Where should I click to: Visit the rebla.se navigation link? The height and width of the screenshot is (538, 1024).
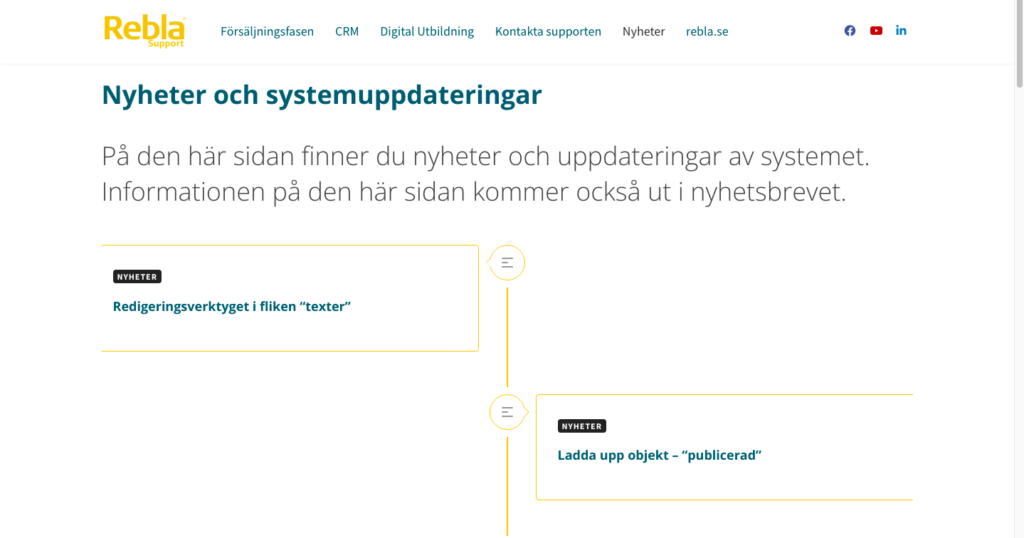click(x=707, y=31)
